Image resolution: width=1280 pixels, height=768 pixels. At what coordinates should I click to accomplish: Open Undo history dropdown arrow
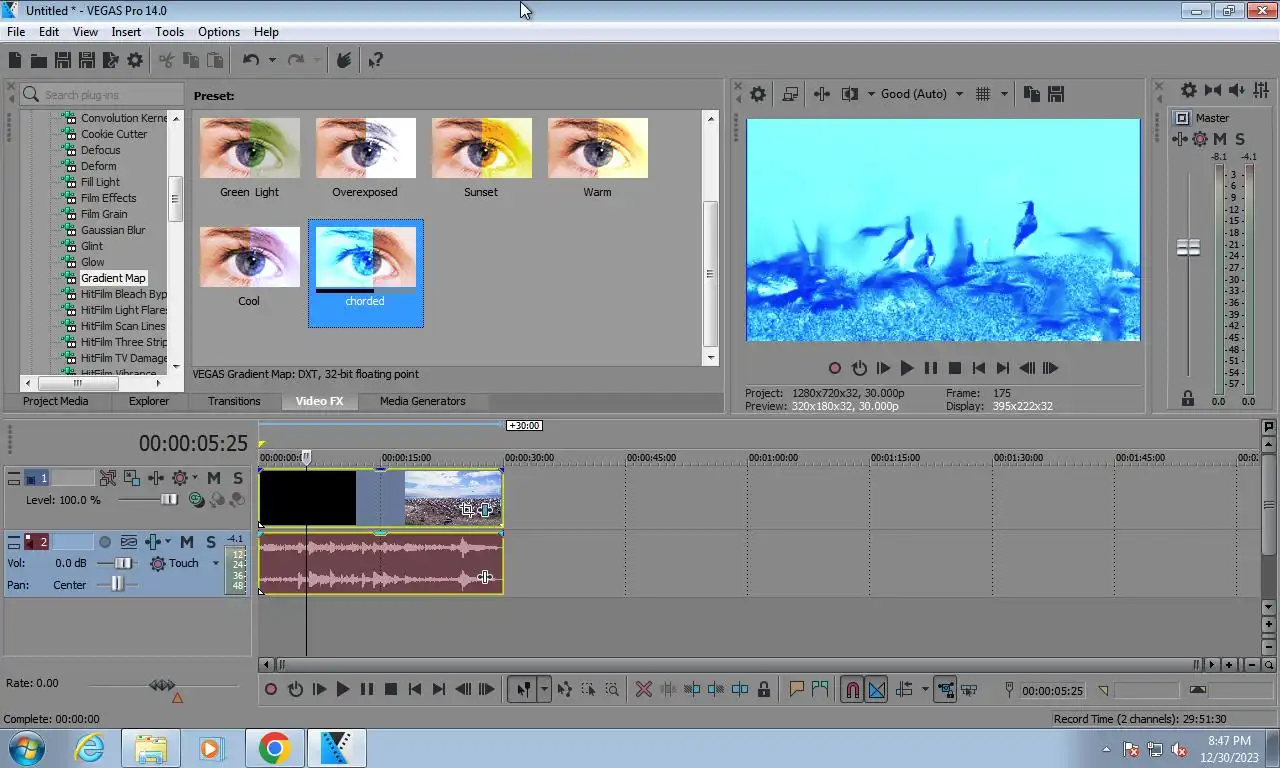272,60
